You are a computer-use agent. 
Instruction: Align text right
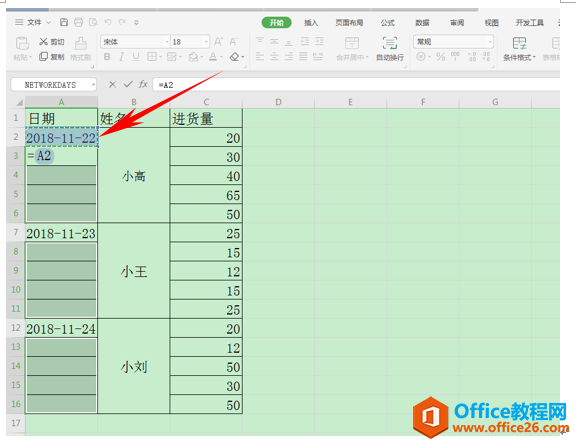(289, 57)
